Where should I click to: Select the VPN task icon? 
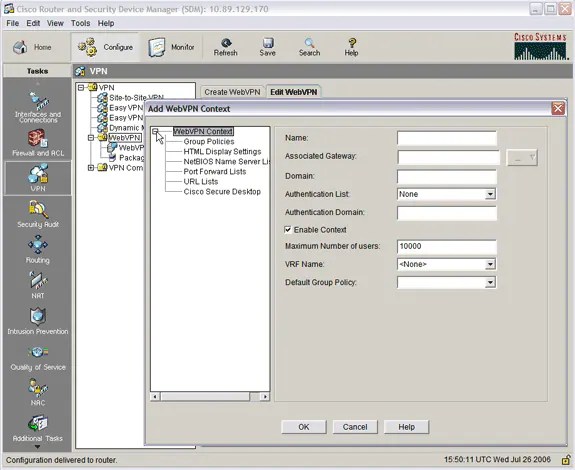(38, 178)
